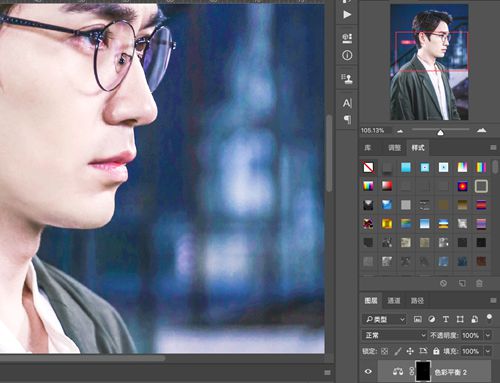The image size is (500, 383).
Task: Click the zoom in mountains button in Navigator
Action: click(481, 131)
